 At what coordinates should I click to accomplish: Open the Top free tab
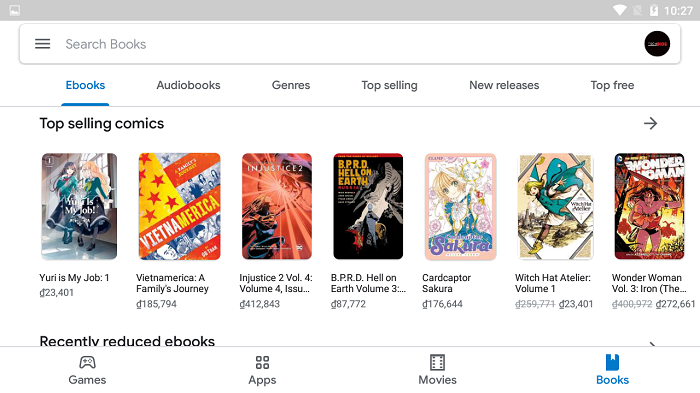tap(612, 85)
